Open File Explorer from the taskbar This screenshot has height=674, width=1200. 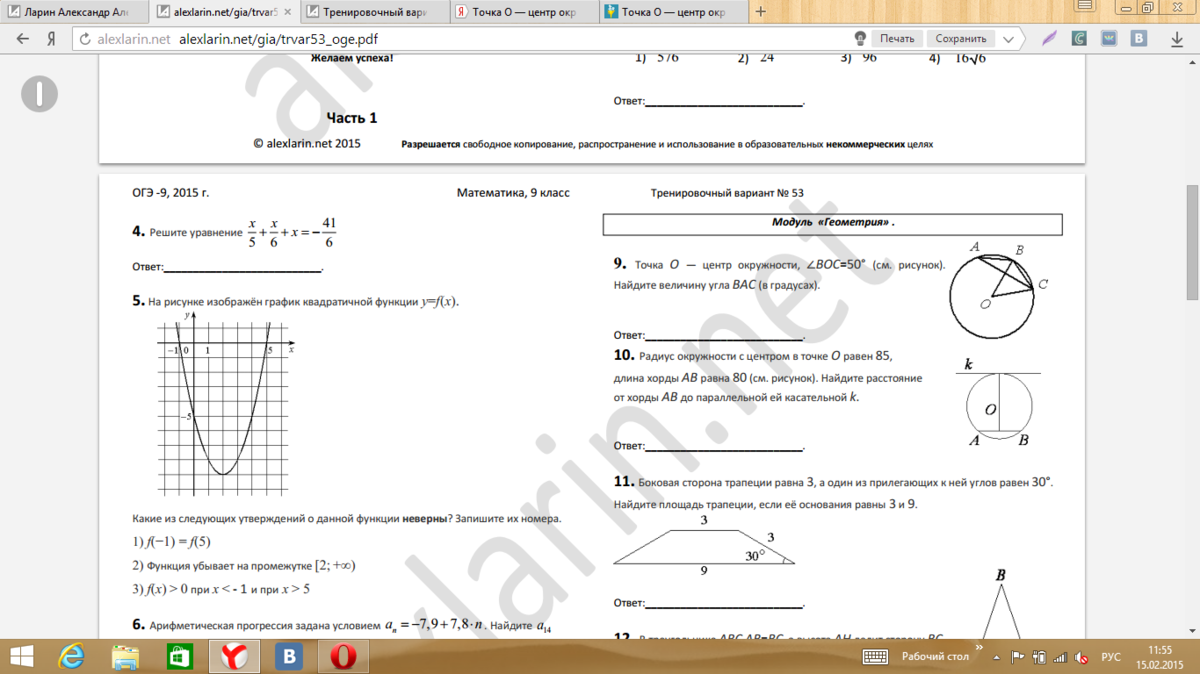click(126, 656)
